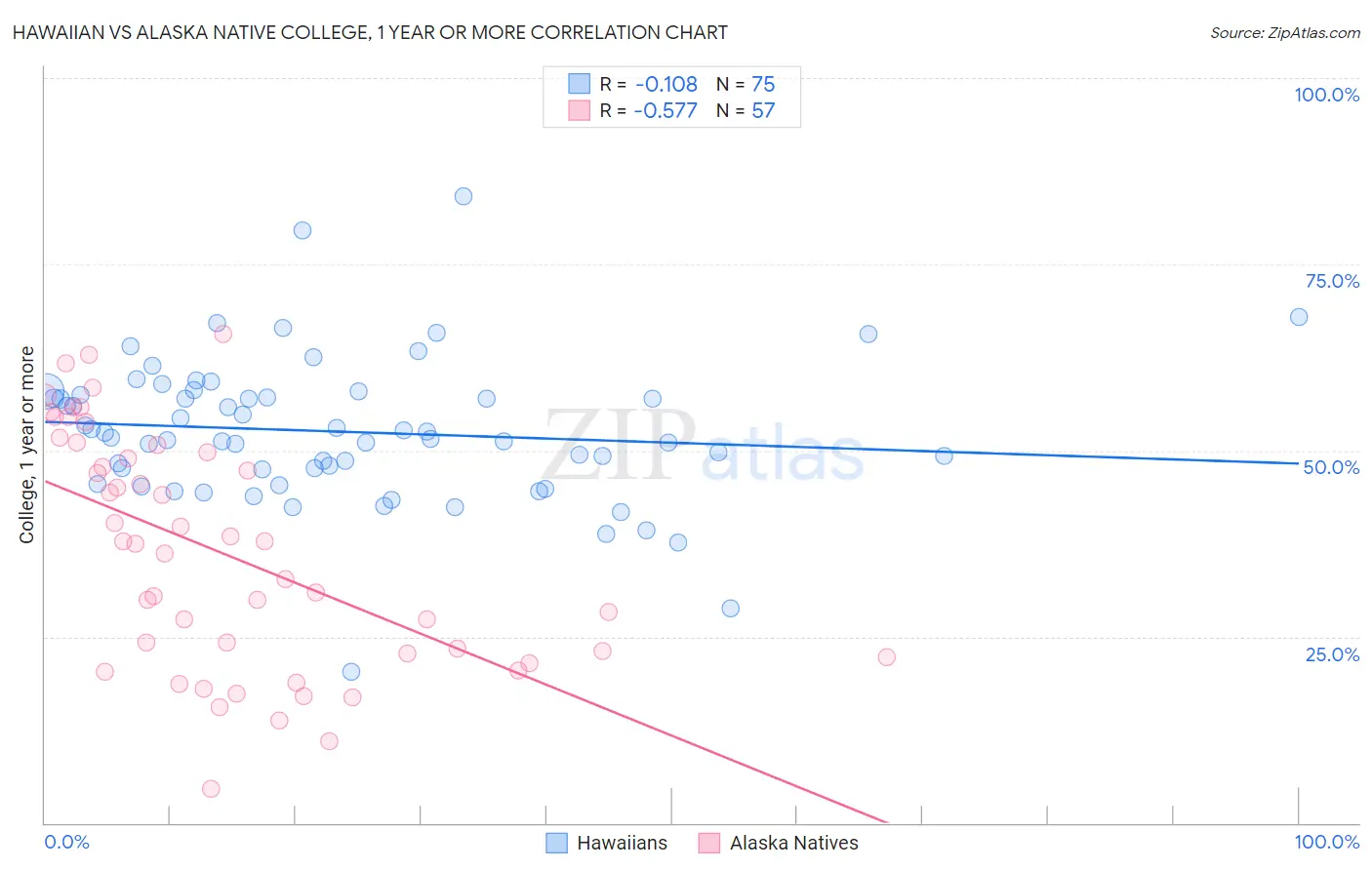The height and width of the screenshot is (870, 1372).
Task: Click the lowest pink data point near 5%
Action: click(x=211, y=789)
